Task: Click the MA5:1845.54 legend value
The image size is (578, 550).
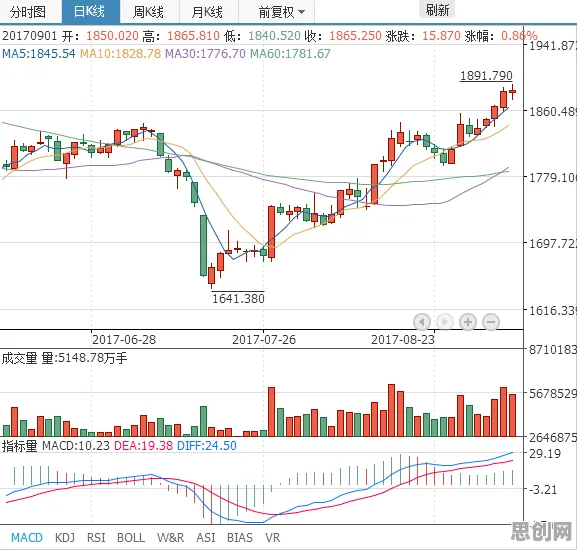Action: 39,54
